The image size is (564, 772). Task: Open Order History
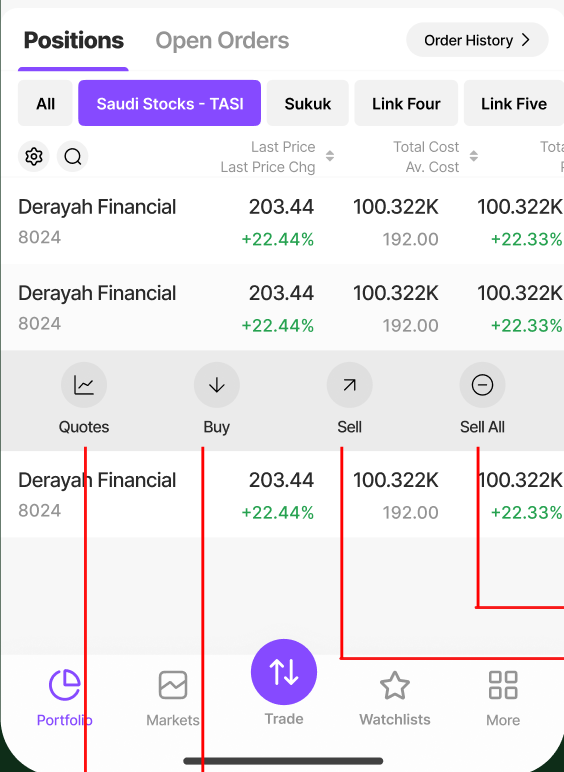tap(477, 40)
